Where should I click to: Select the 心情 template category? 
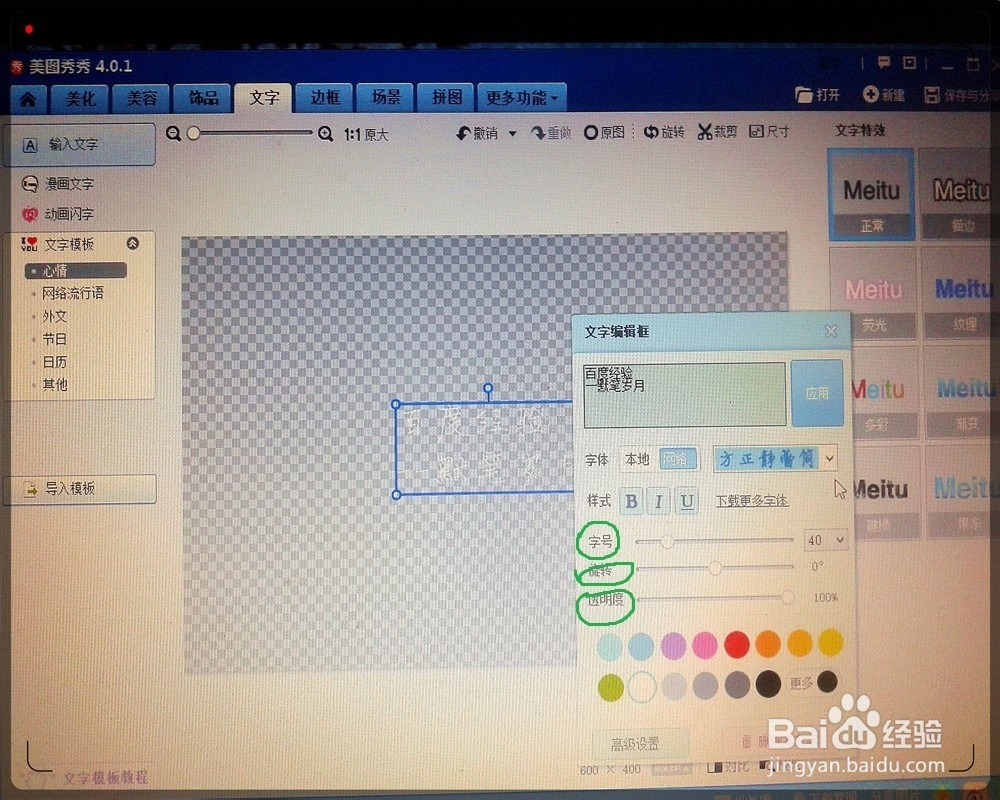tap(75, 270)
